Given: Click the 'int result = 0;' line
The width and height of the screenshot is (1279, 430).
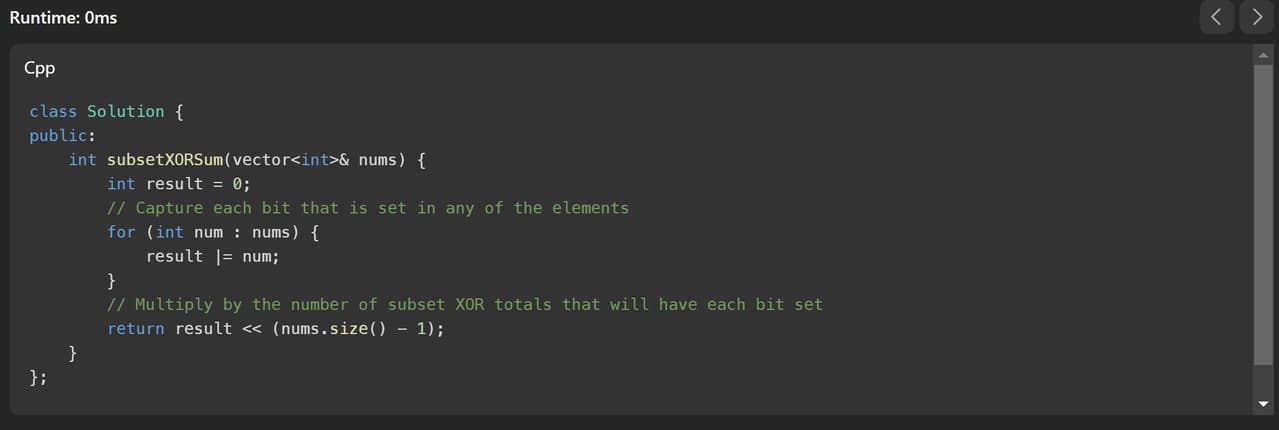Looking at the screenshot, I should [179, 184].
